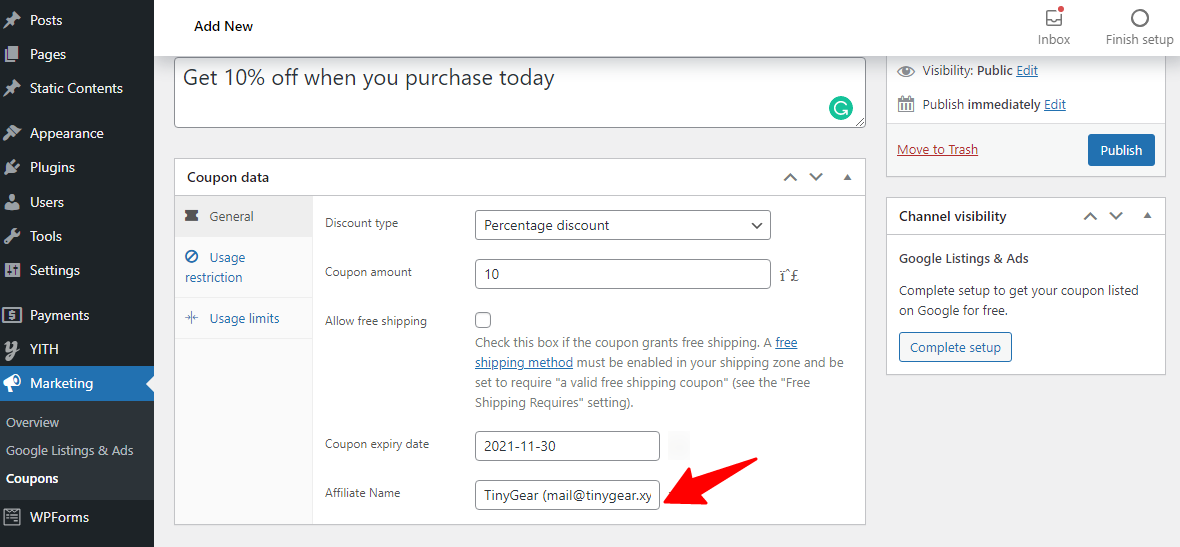Edit the Visibility setting link
This screenshot has height=547, width=1180.
(1027, 70)
